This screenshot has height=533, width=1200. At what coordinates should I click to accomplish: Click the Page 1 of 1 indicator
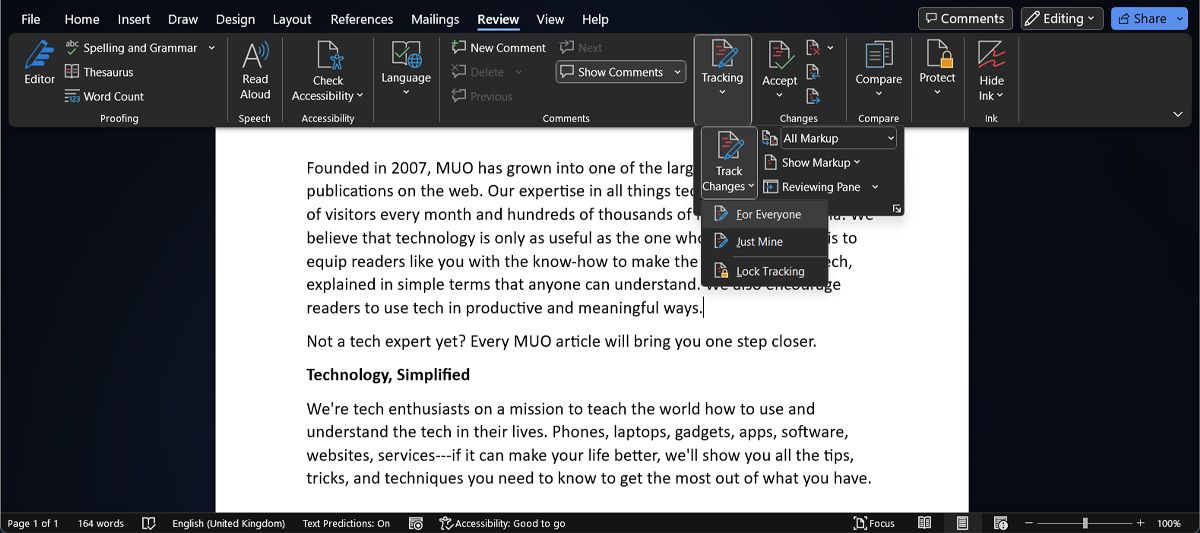pos(33,523)
